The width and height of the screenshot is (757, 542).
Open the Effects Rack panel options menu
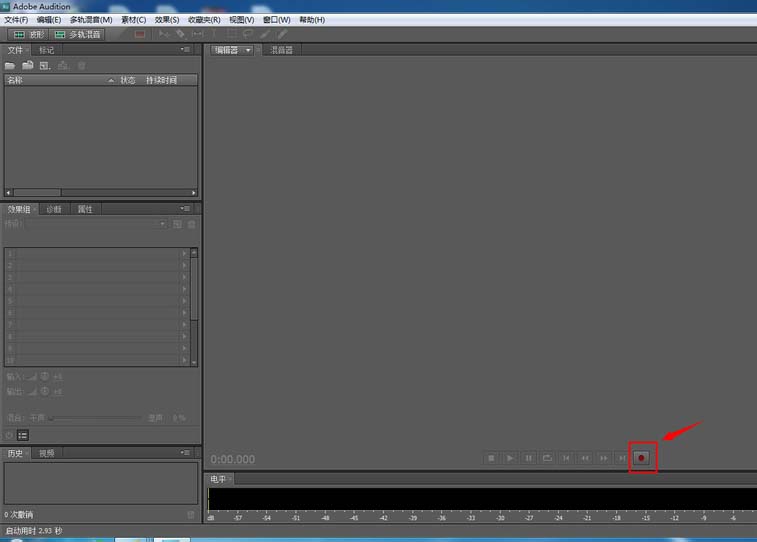tap(185, 208)
